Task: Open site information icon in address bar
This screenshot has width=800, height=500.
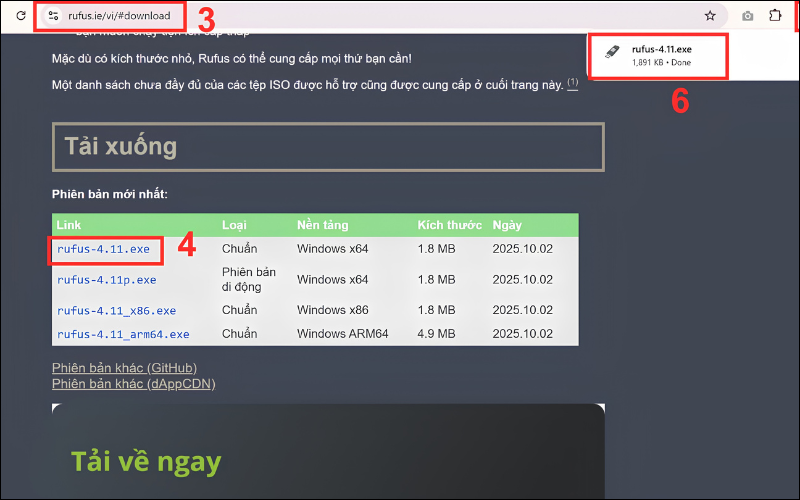Action: pos(53,16)
